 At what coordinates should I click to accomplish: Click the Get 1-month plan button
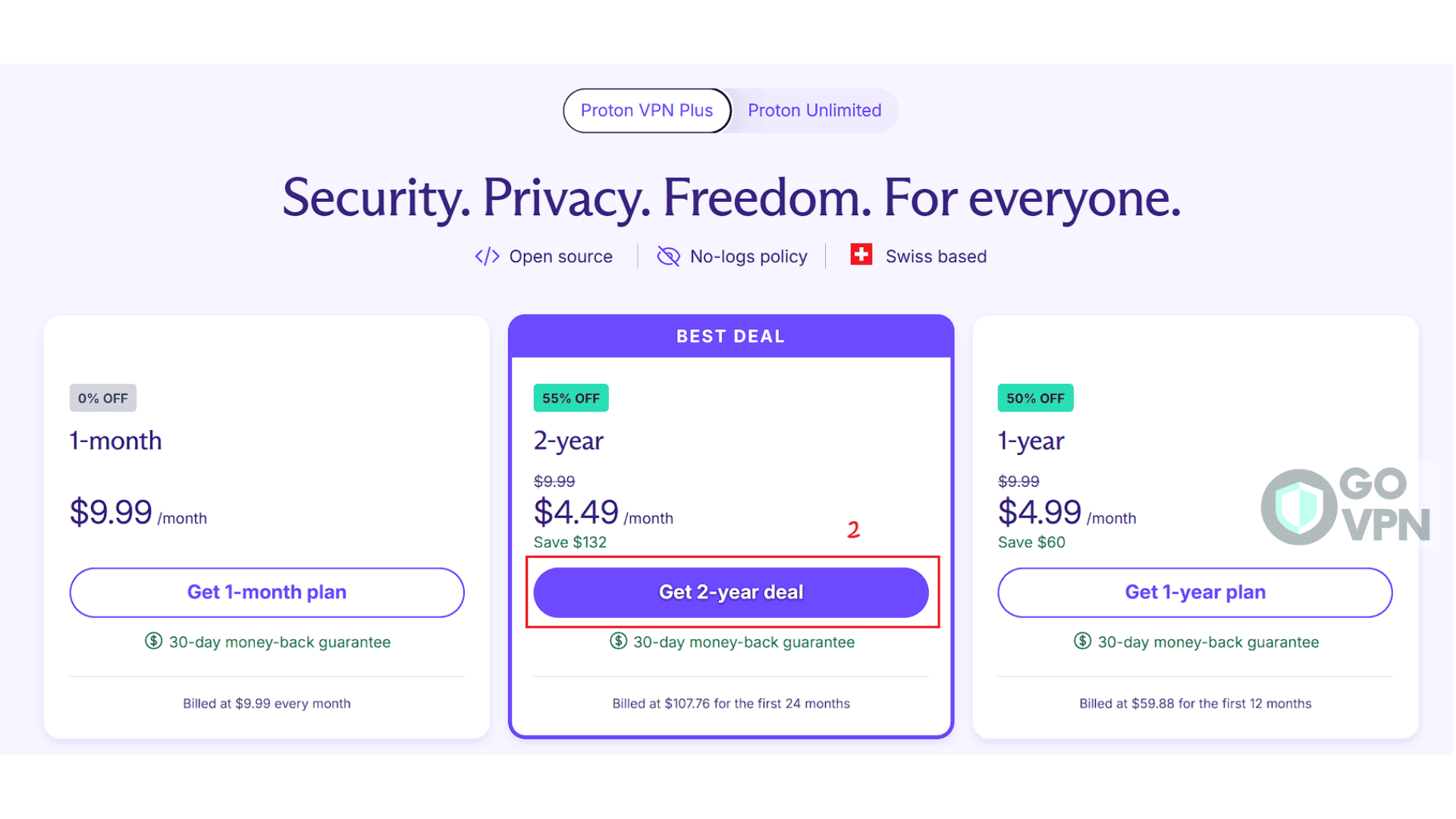click(267, 592)
